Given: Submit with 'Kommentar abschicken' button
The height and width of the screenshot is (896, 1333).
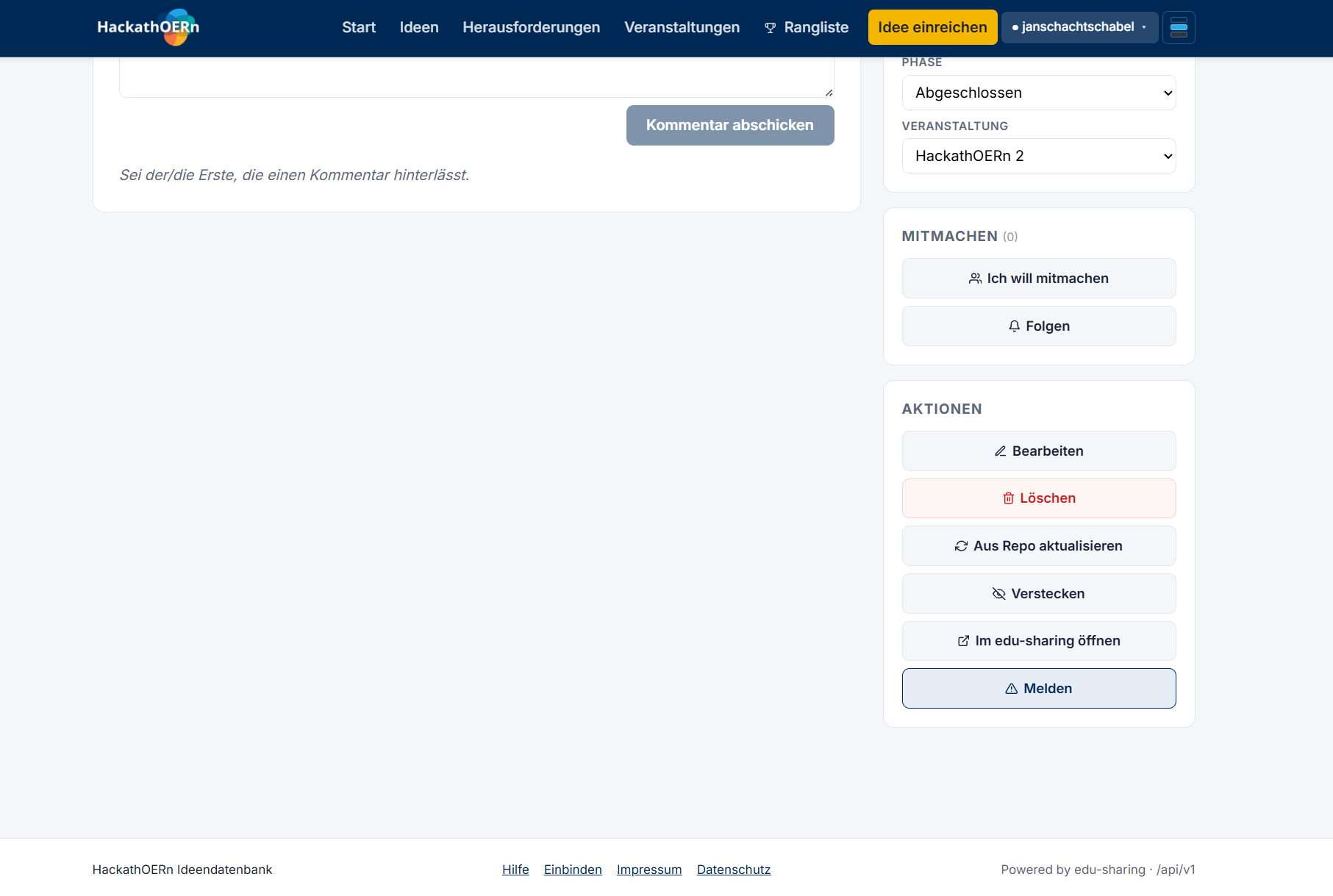Looking at the screenshot, I should [x=730, y=125].
